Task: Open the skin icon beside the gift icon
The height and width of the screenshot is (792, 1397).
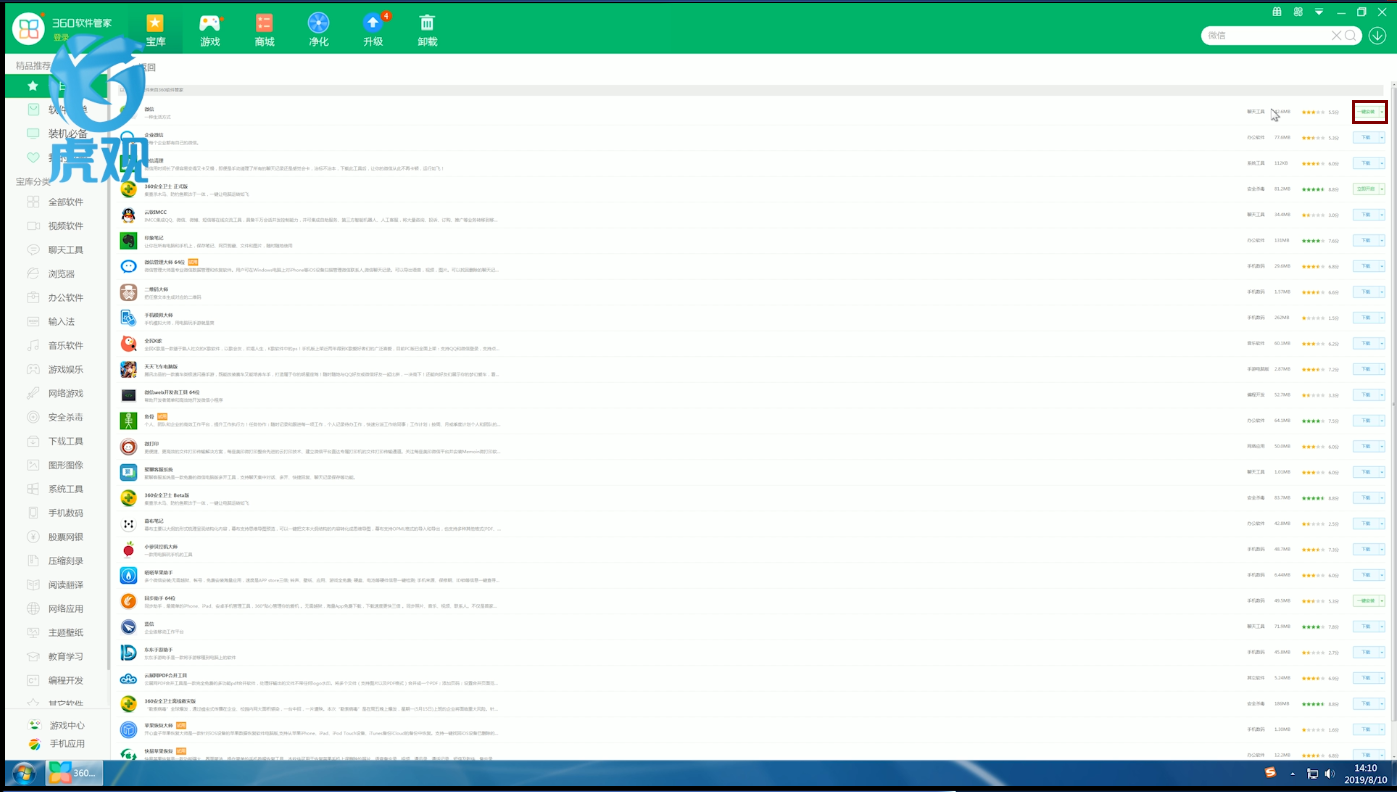Action: [x=1298, y=12]
